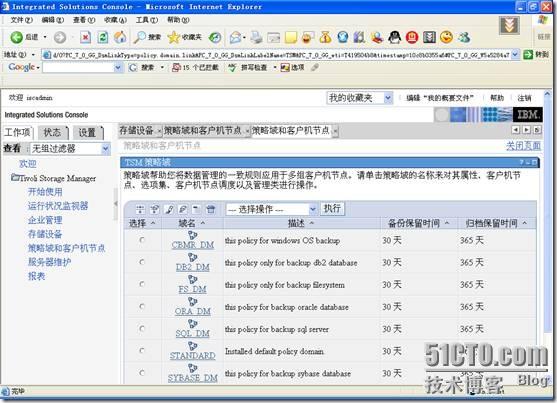Open the 查看 menu
The width and height of the screenshot is (557, 403).
[x=84, y=20]
